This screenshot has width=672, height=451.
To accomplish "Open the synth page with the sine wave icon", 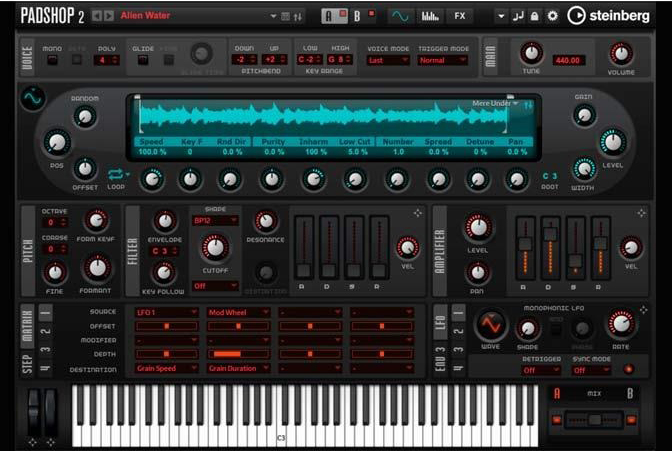I will tap(400, 16).
